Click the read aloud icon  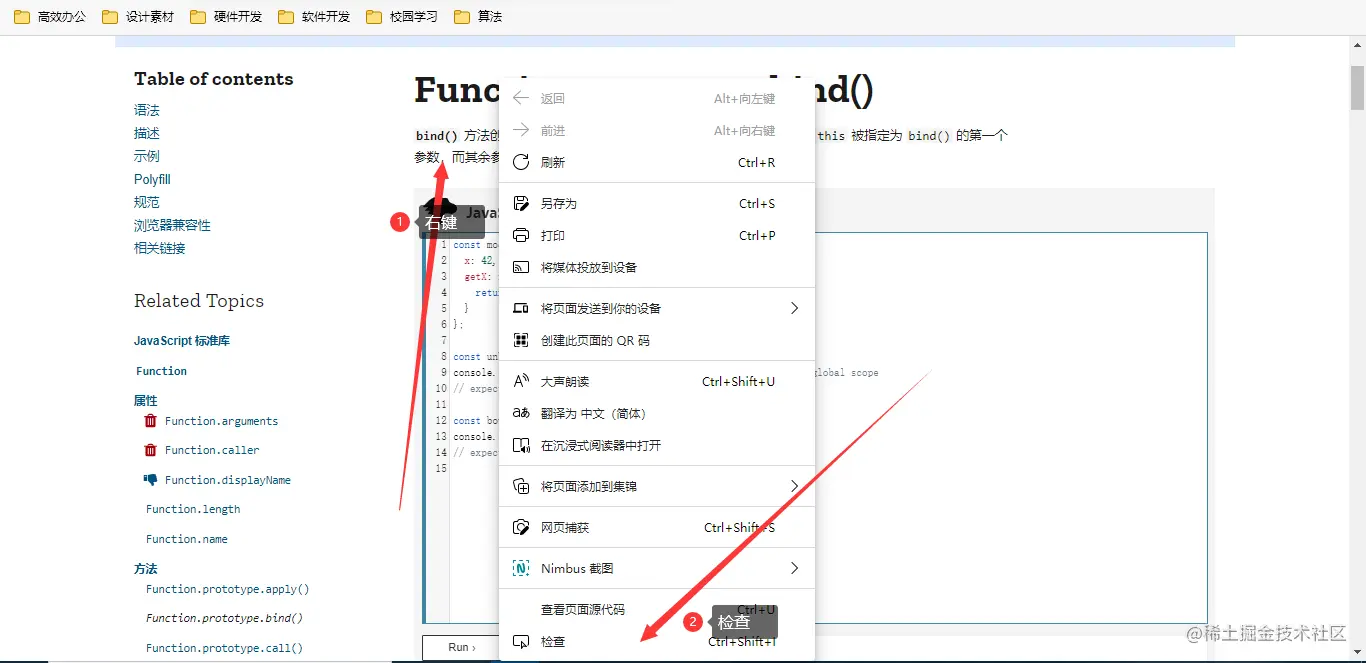tap(520, 381)
